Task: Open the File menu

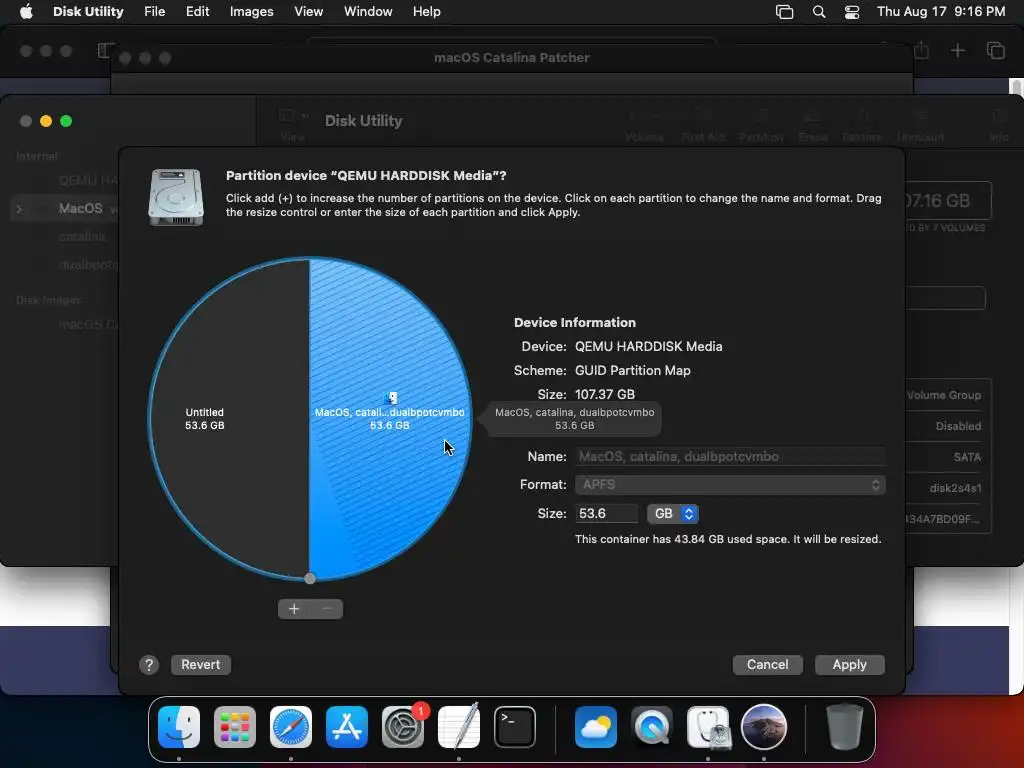Action: (155, 12)
